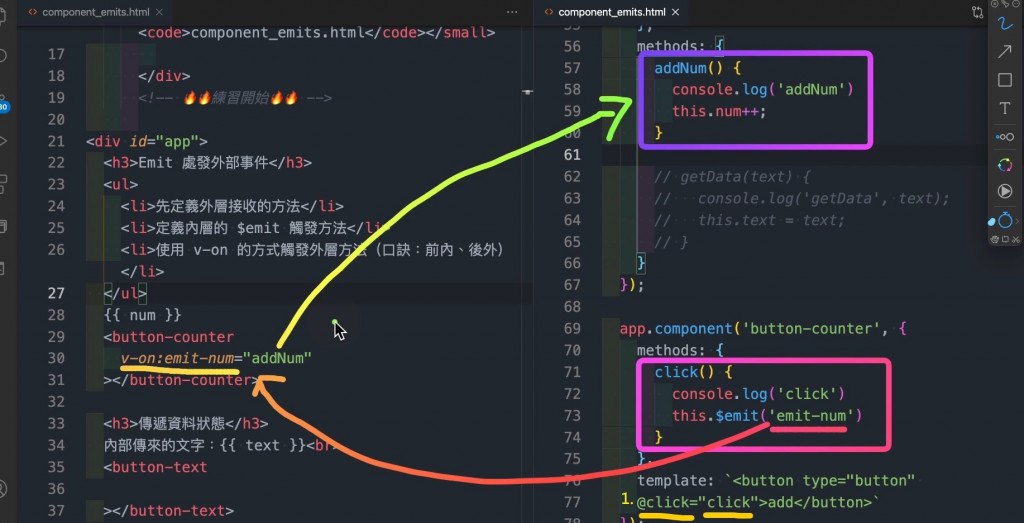Click the blue current-color dot
Screen dimensions: 1024x523
pyautogui.click(x=991, y=222)
